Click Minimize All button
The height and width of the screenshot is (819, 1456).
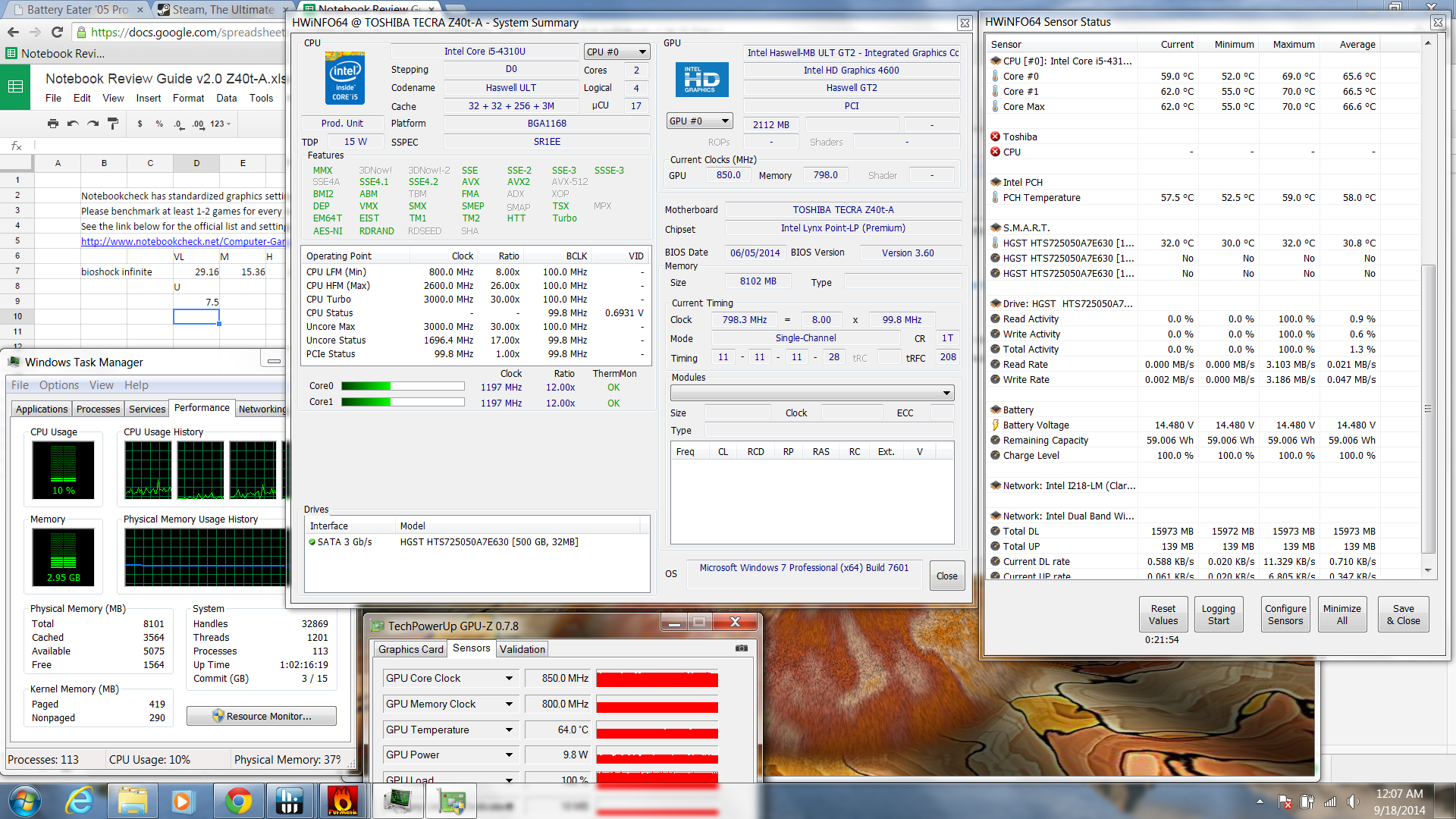pos(1341,614)
